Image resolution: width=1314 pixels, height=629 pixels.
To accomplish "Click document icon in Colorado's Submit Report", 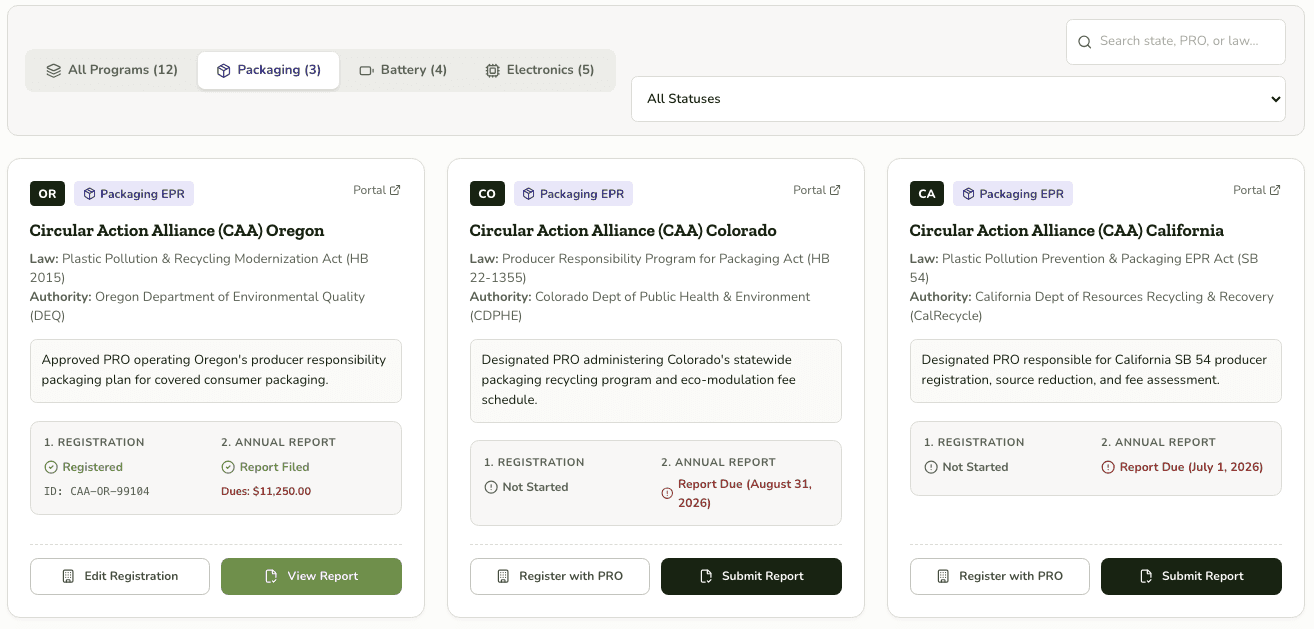I will [706, 576].
